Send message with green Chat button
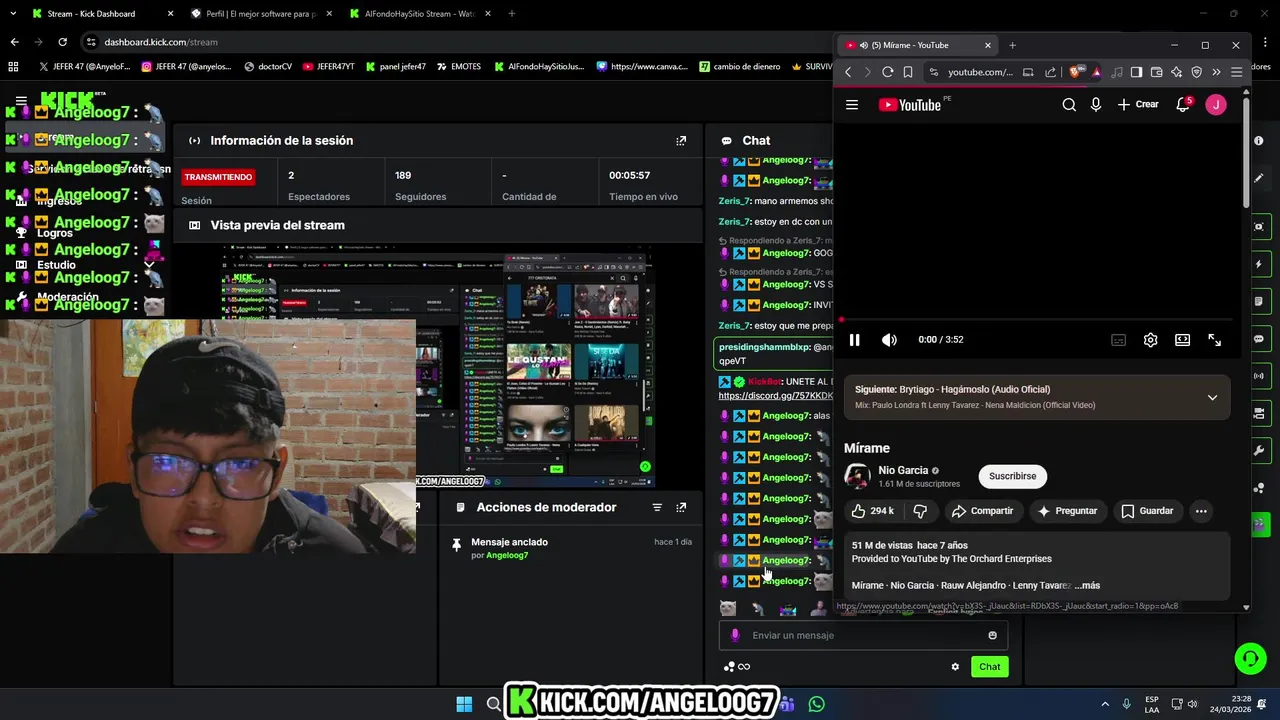Viewport: 1280px width, 720px height. (x=989, y=667)
